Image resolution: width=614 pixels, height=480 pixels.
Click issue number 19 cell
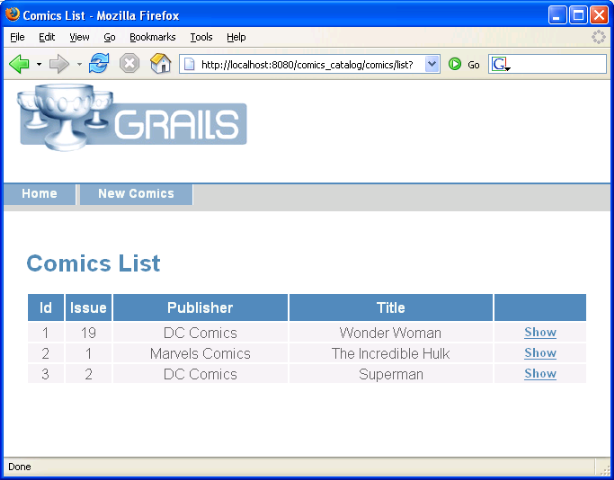88,333
